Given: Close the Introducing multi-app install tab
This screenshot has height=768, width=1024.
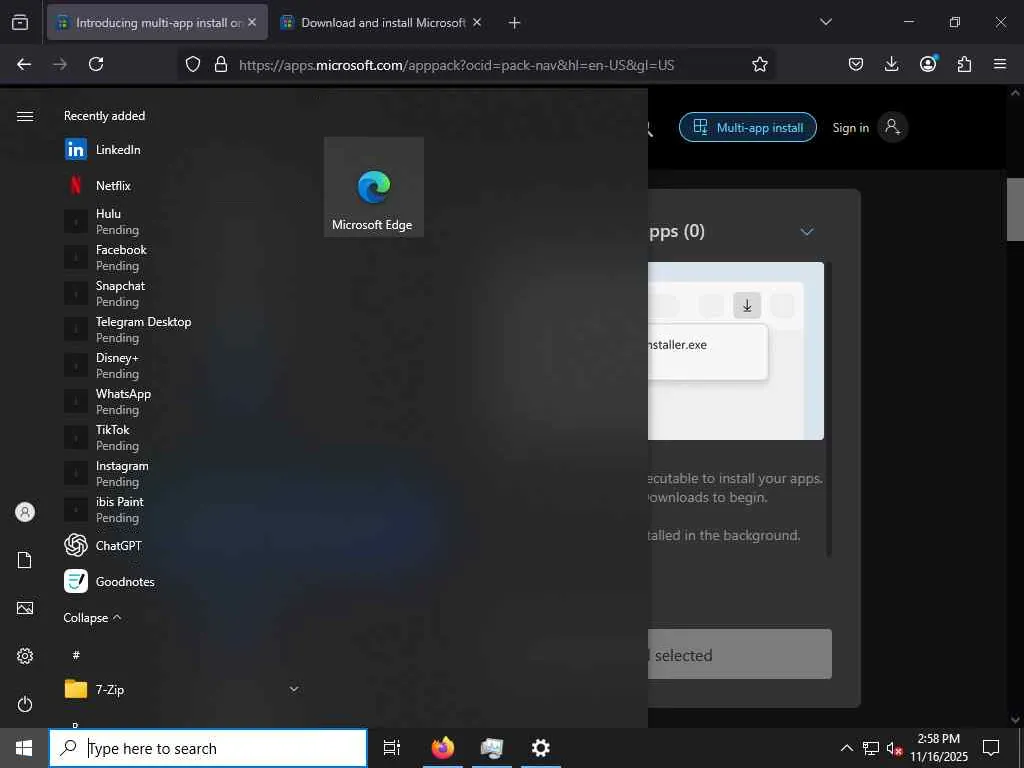Looking at the screenshot, I should (252, 22).
